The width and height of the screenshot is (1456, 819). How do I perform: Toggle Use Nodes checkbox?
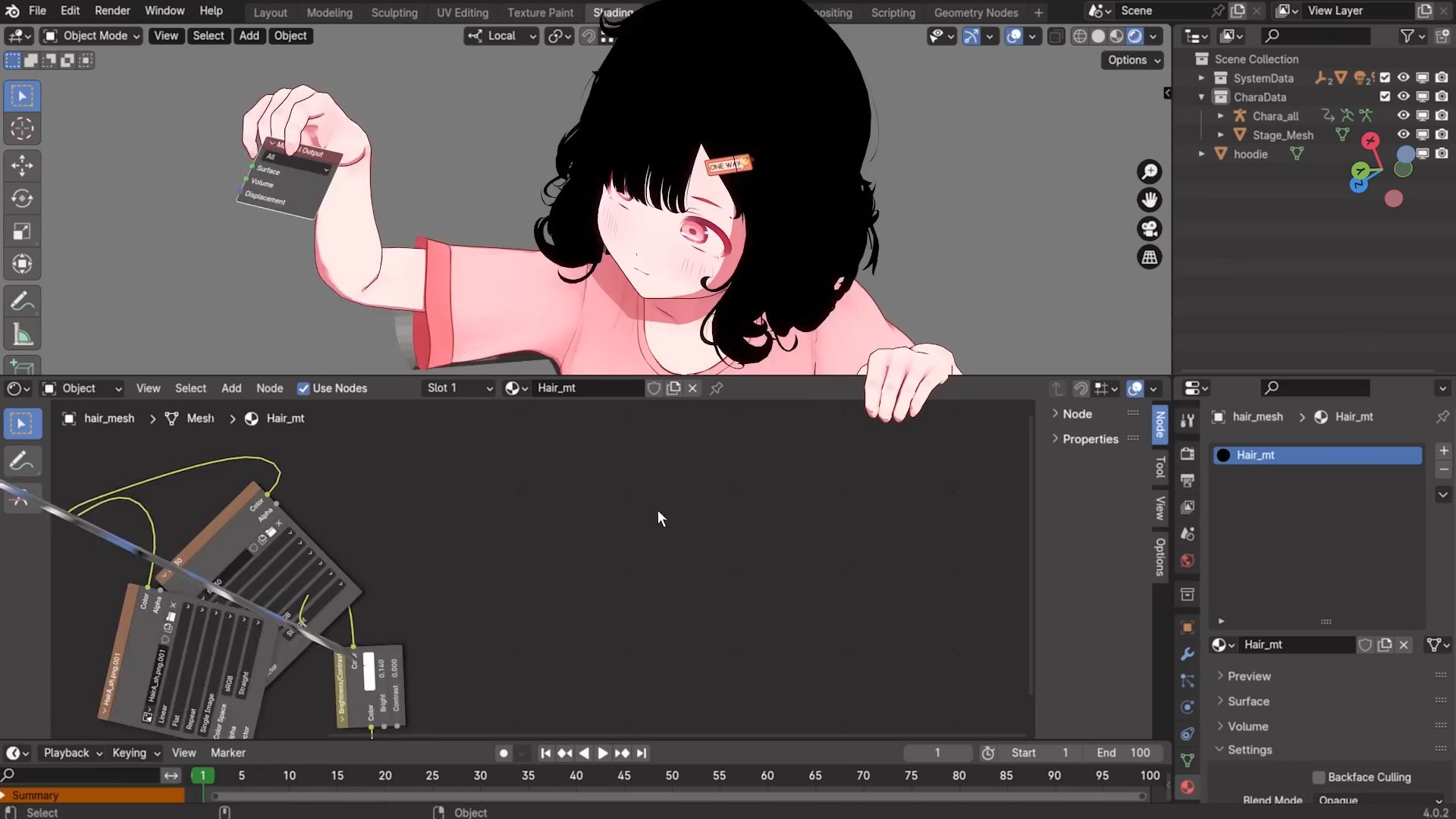pos(303,388)
